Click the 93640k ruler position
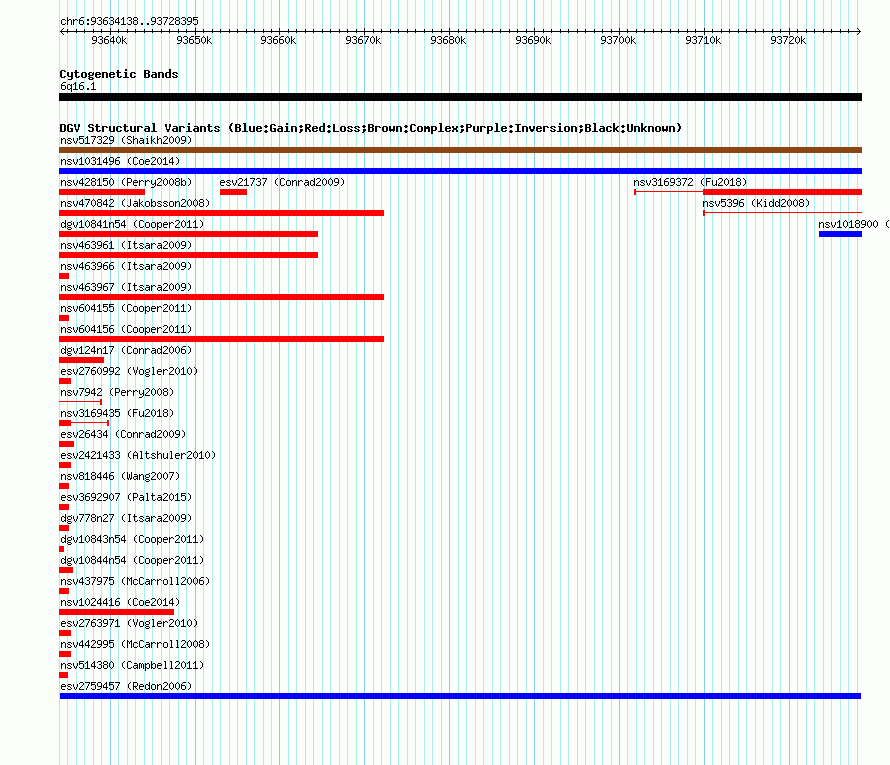The image size is (890, 765). pyautogui.click(x=109, y=40)
